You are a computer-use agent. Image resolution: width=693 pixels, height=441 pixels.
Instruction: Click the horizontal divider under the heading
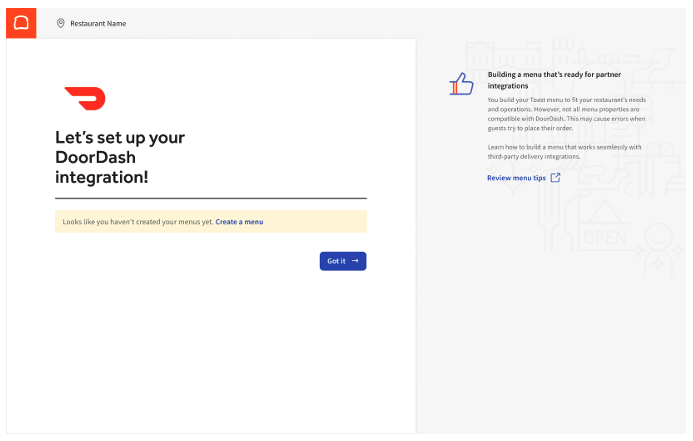210,198
